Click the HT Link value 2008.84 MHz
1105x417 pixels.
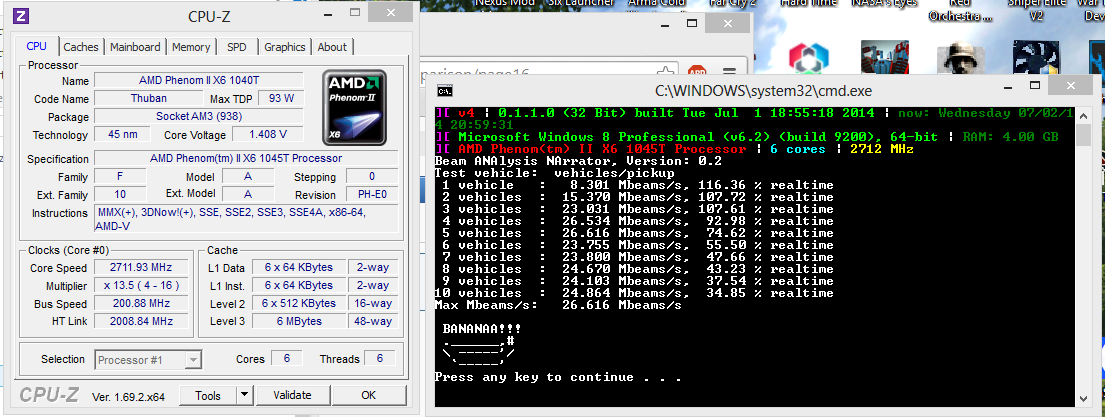[141, 322]
